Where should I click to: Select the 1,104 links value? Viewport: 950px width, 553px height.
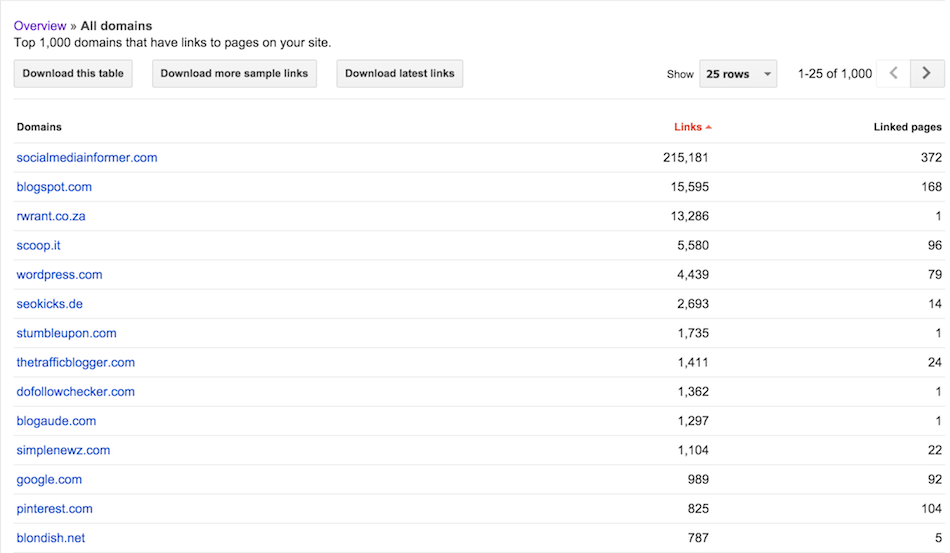coord(693,450)
